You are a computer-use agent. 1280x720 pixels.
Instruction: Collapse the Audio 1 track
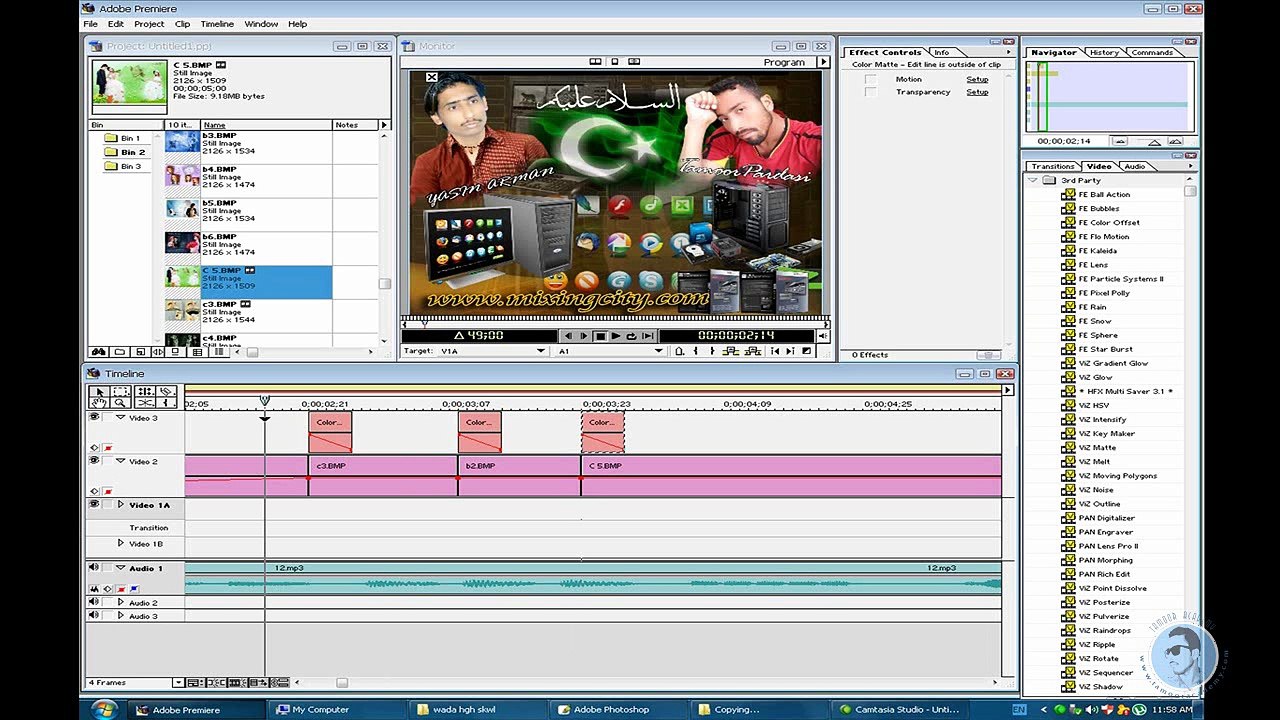pos(121,568)
